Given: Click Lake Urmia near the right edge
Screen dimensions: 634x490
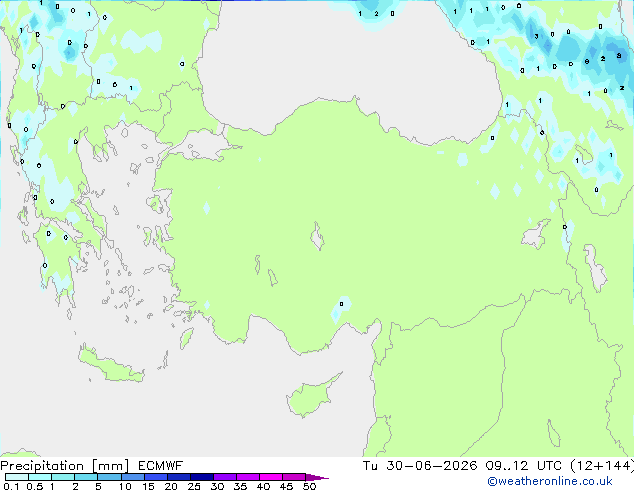Looking at the screenshot, I should [x=595, y=268].
